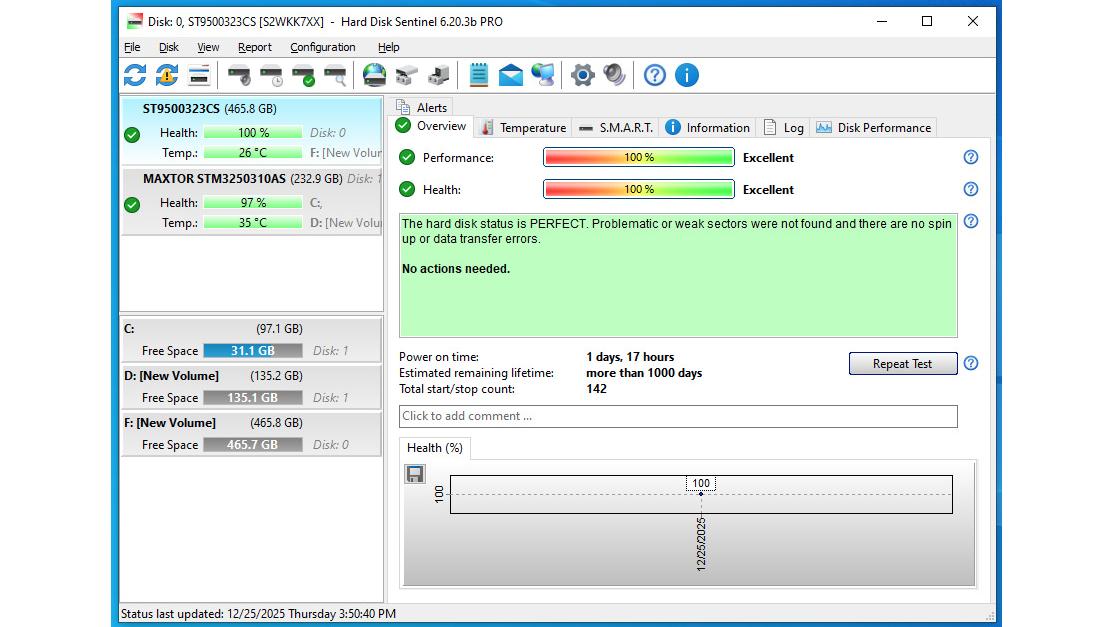The width and height of the screenshot is (1114, 627).
Task: Open the Disk menu
Action: pos(169,47)
